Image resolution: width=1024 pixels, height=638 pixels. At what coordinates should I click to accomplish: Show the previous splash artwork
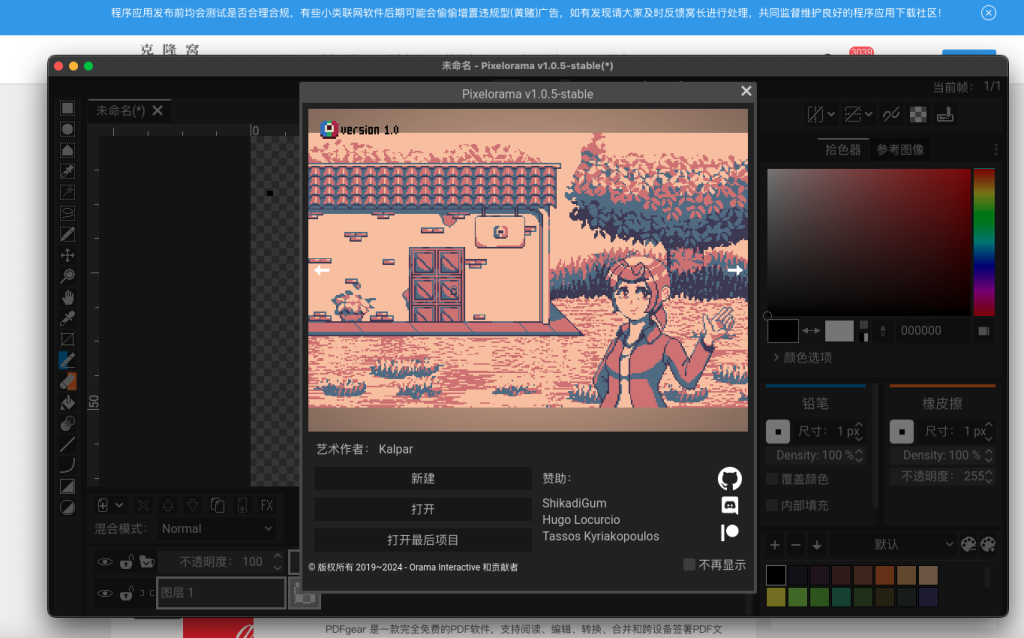pyautogui.click(x=321, y=270)
